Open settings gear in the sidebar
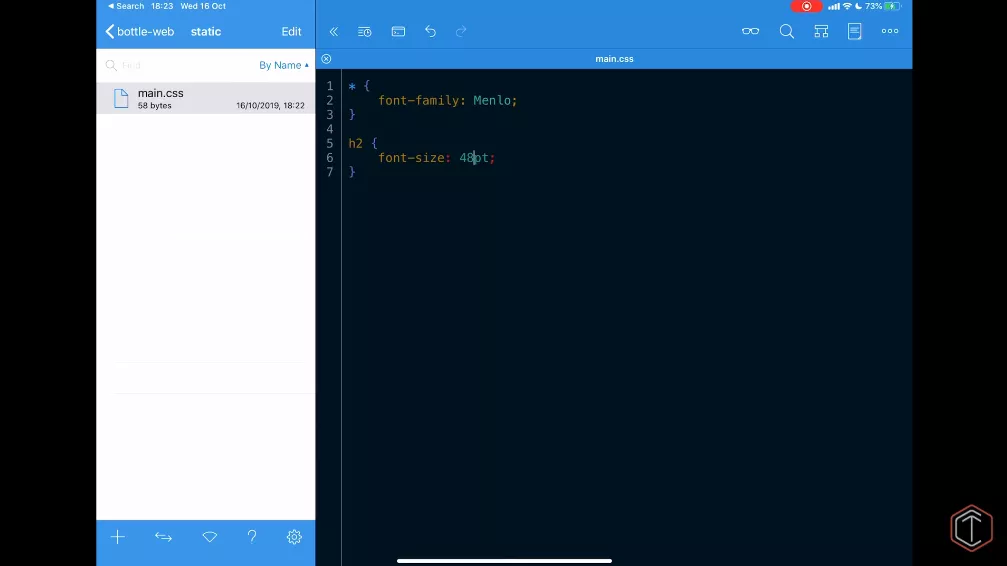 [x=294, y=537]
